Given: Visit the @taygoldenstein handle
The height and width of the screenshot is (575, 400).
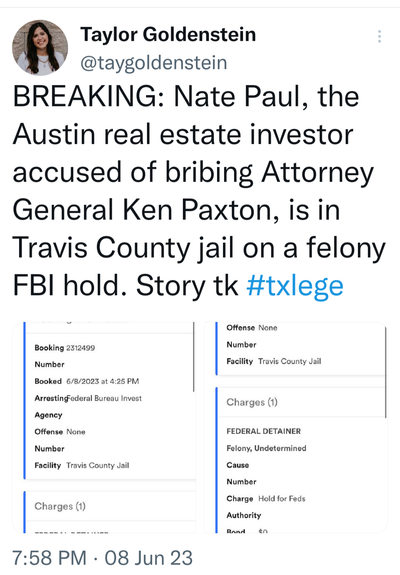Looking at the screenshot, I should click(154, 62).
